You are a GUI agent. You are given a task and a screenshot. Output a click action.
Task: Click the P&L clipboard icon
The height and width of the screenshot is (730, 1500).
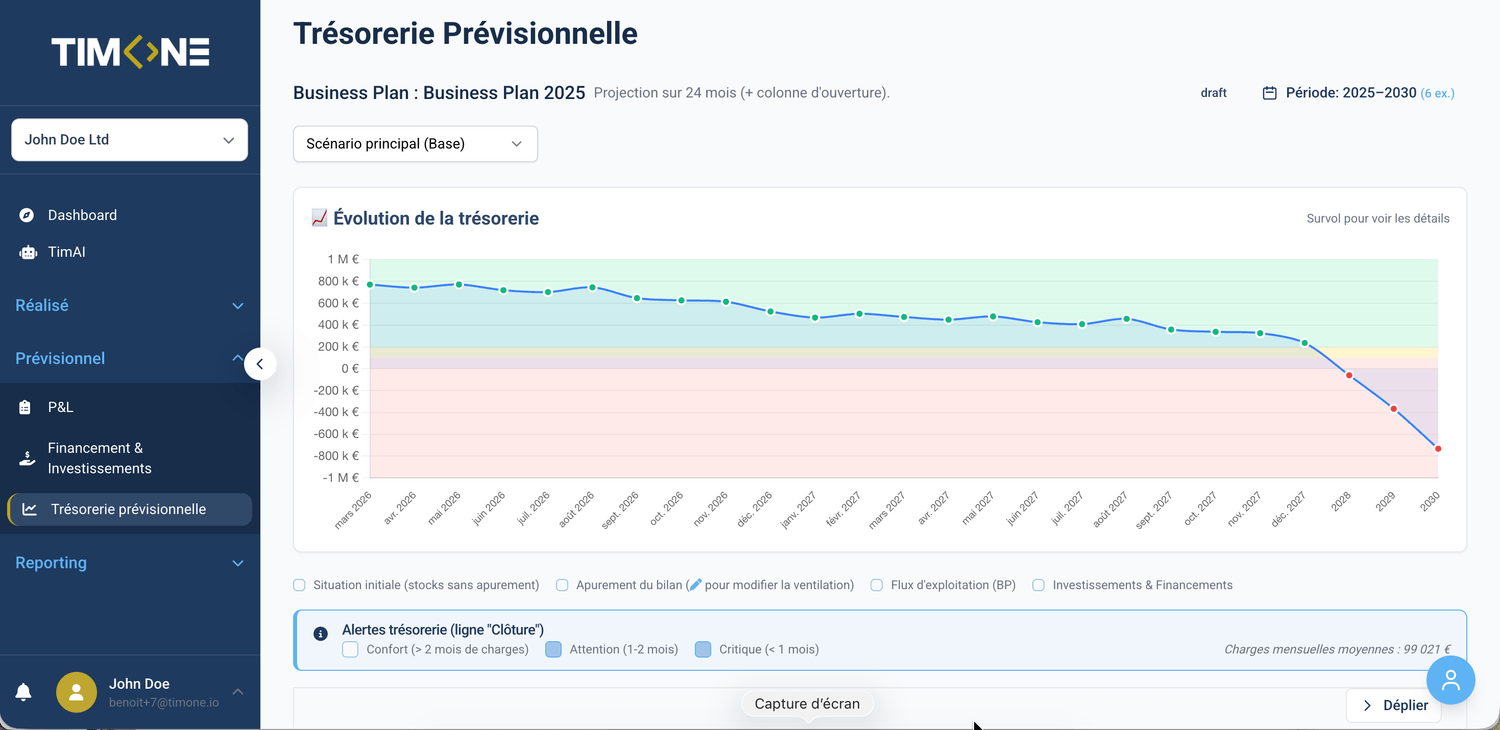tap(27, 407)
